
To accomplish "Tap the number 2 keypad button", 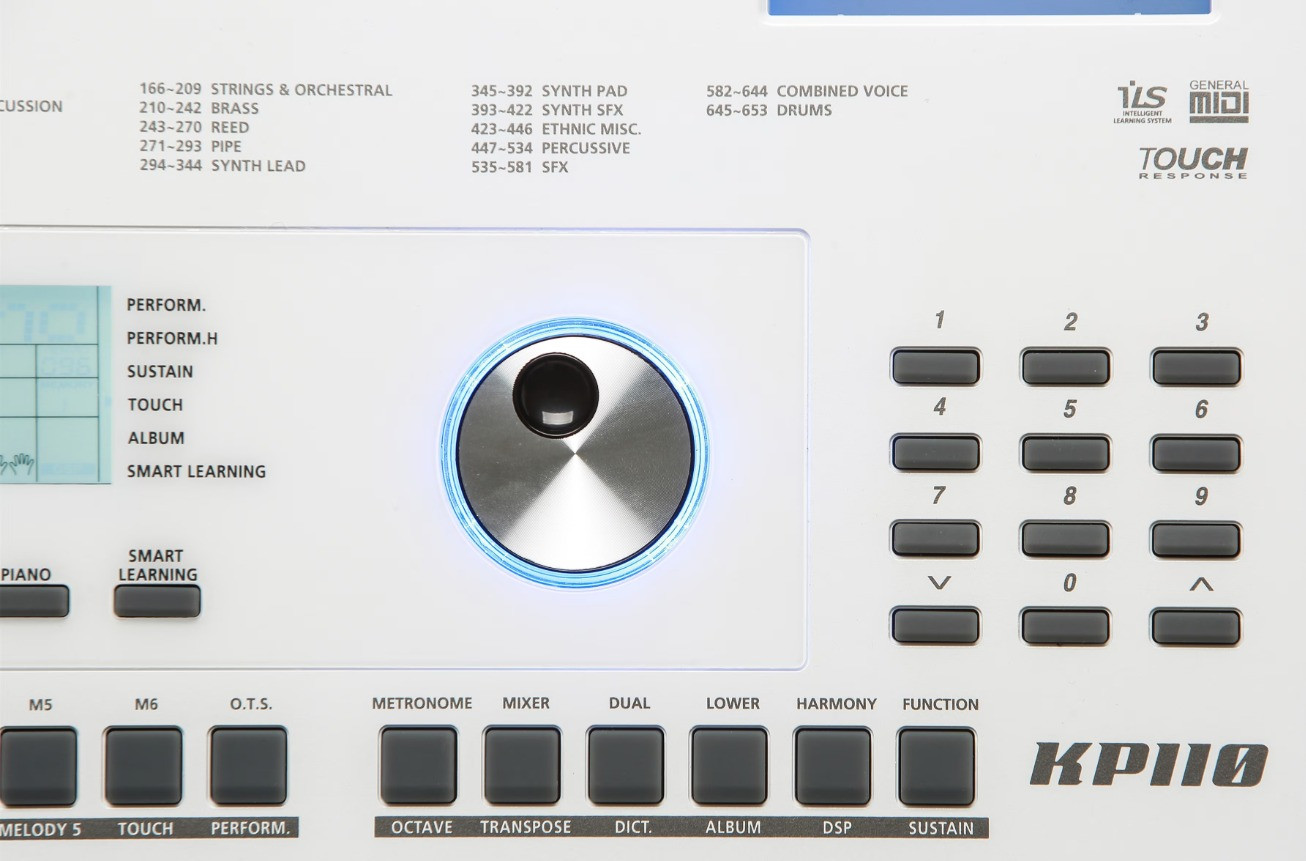I will point(1066,367).
